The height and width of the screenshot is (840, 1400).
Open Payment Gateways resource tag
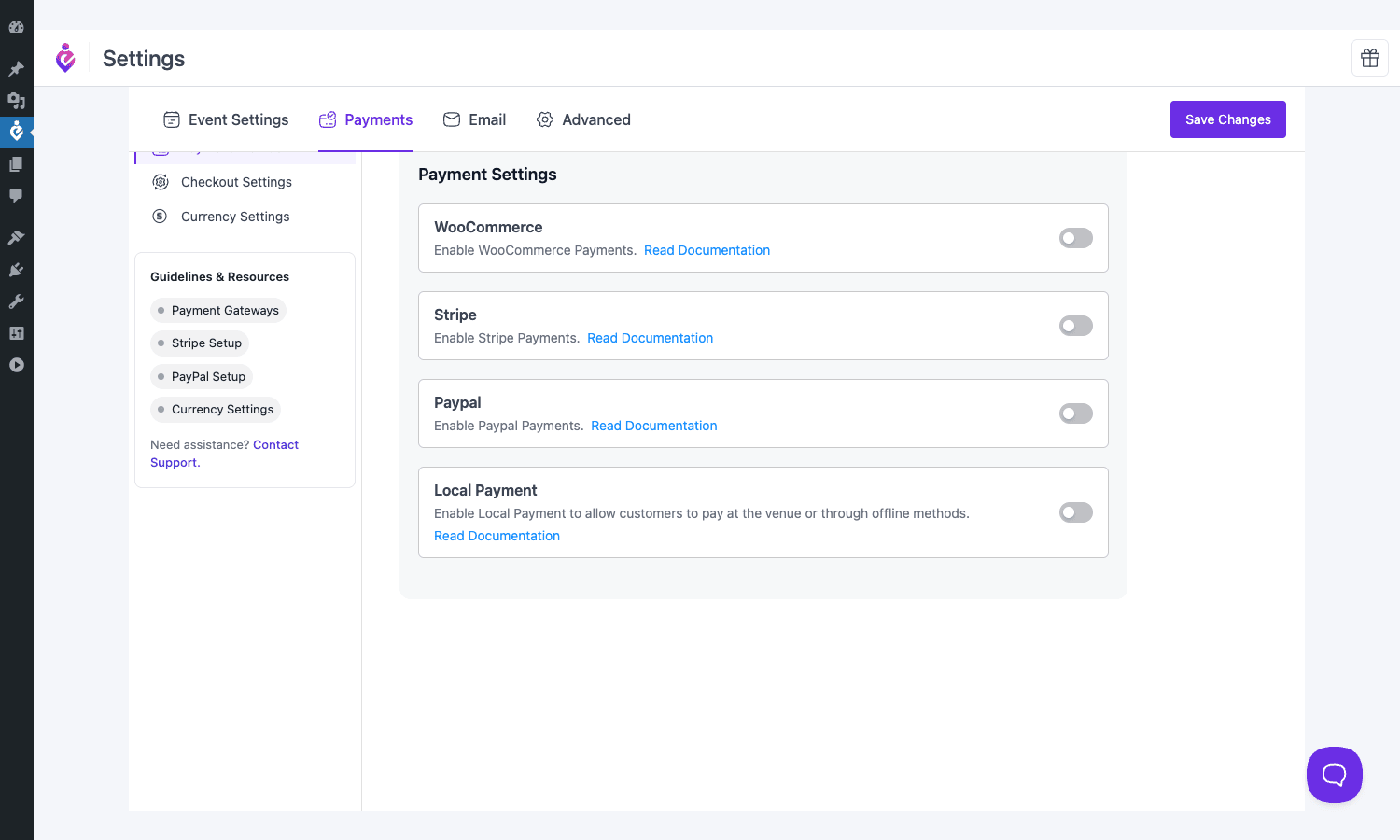coord(218,311)
